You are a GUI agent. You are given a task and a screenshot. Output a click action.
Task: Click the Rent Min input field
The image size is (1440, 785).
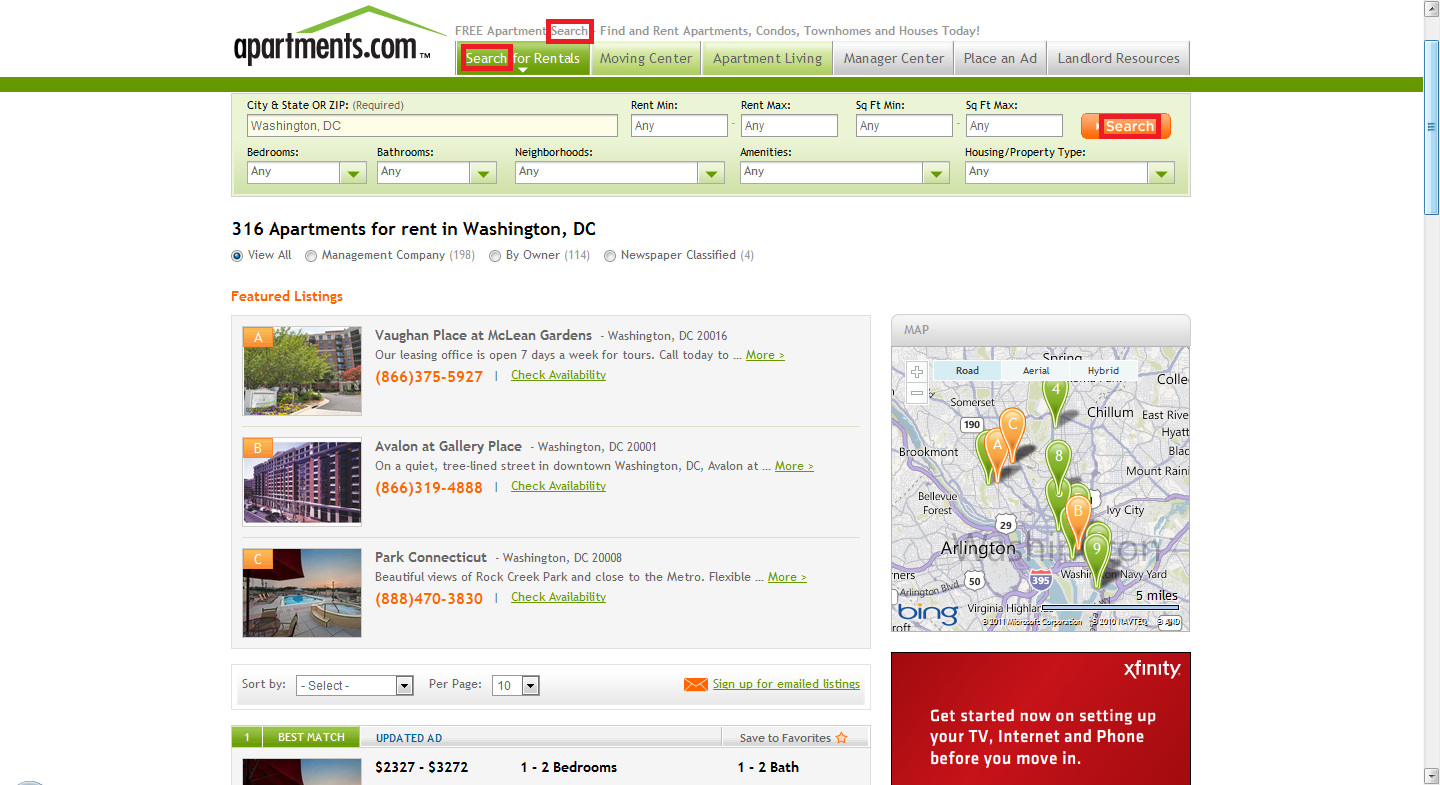point(679,126)
